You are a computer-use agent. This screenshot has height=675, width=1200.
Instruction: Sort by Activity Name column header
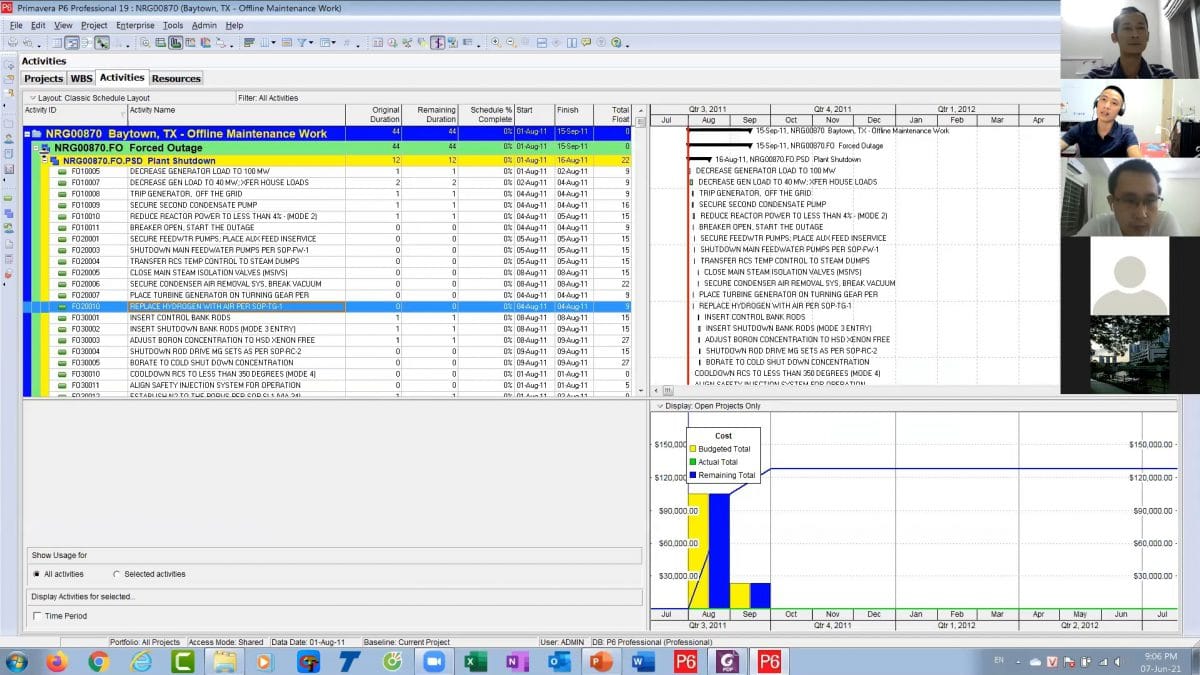click(235, 115)
